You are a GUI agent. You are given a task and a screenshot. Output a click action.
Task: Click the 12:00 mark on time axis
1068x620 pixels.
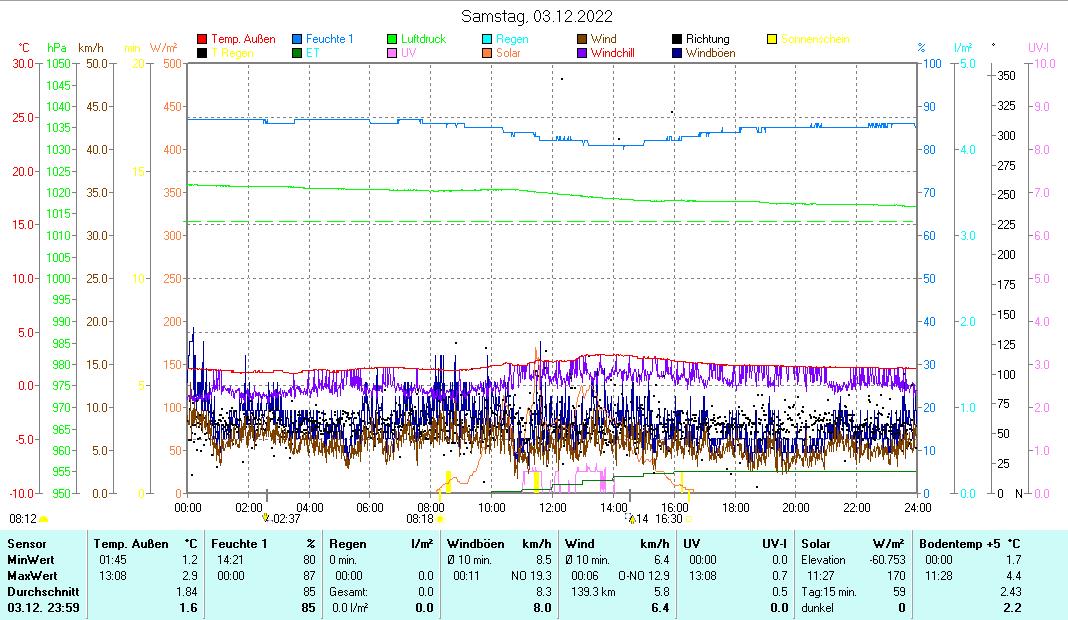pos(553,507)
